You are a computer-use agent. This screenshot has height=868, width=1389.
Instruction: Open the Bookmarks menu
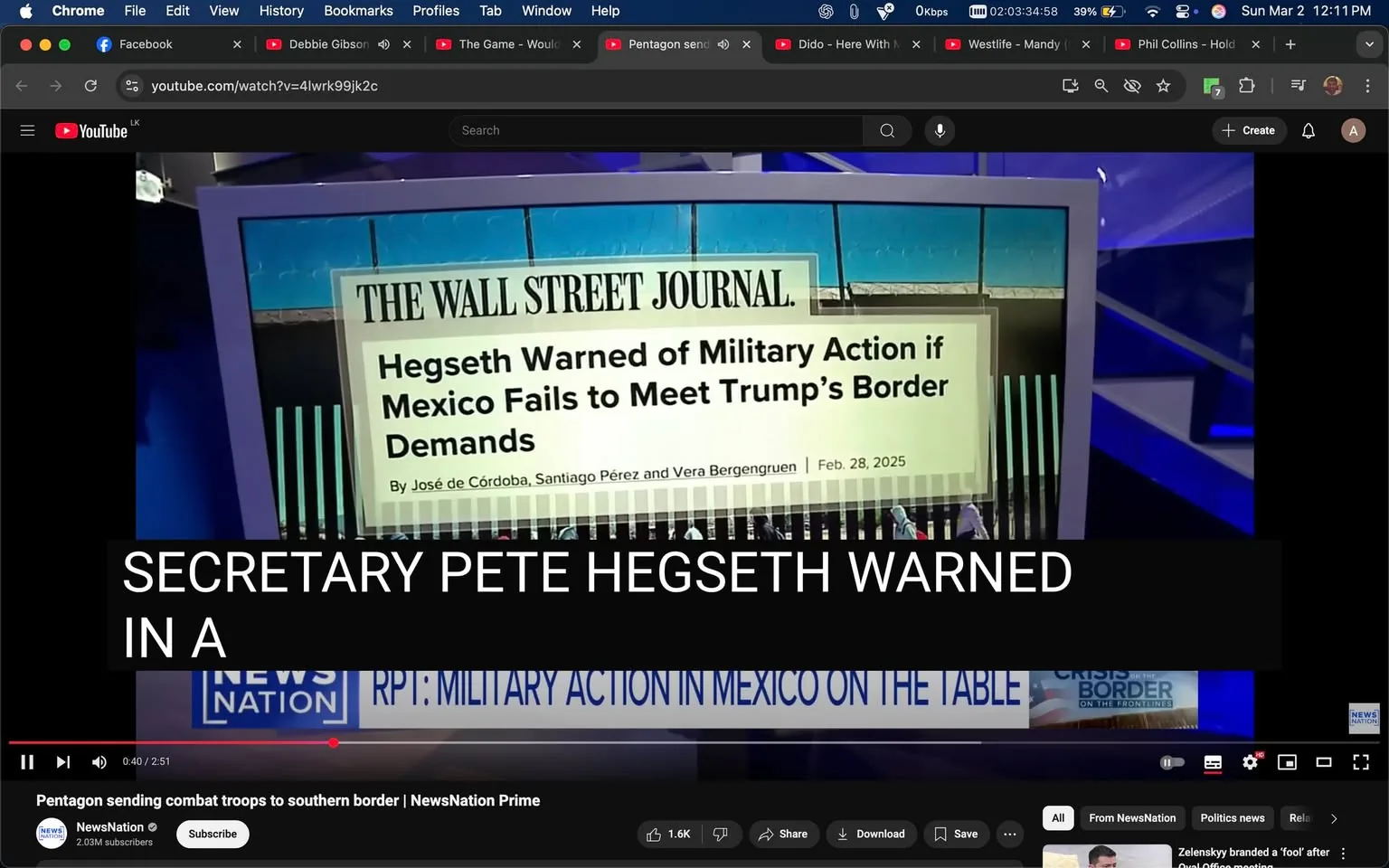[357, 11]
